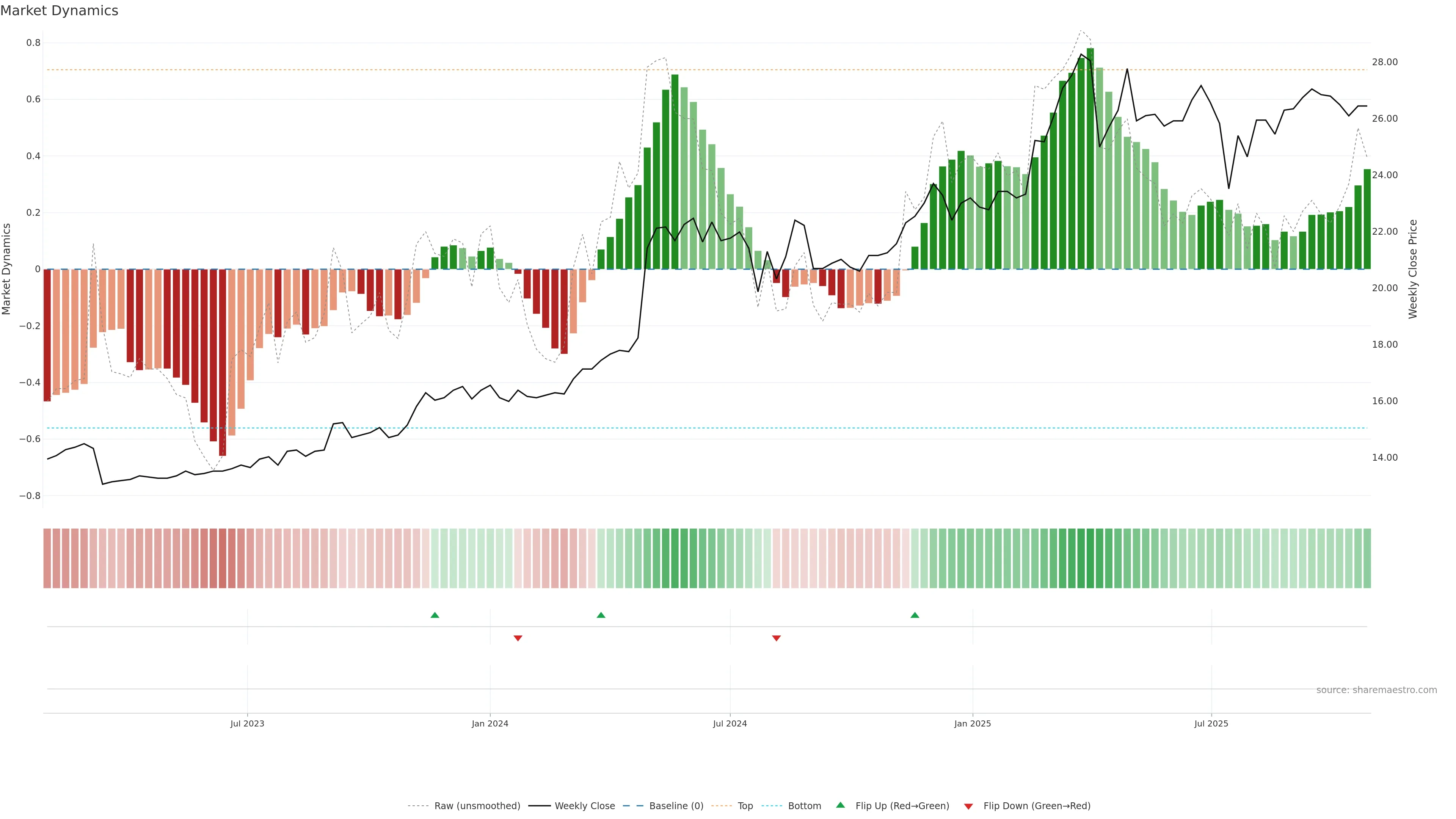
Task: Click the source sharemaestro.com text
Action: tap(1376, 690)
